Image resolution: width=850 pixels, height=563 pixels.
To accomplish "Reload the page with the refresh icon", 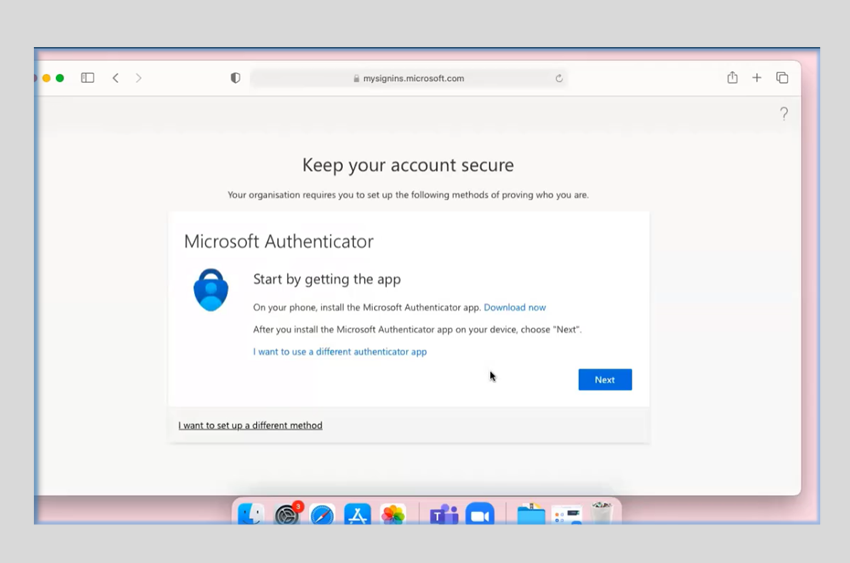I will pyautogui.click(x=559, y=79).
